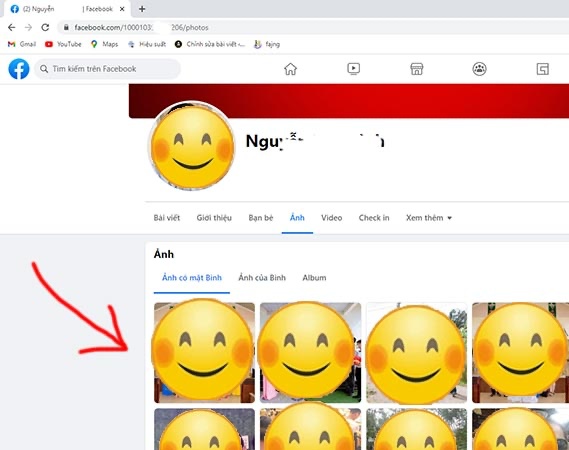Open the Gmail bookmark
This screenshot has width=569, height=450.
(x=22, y=44)
